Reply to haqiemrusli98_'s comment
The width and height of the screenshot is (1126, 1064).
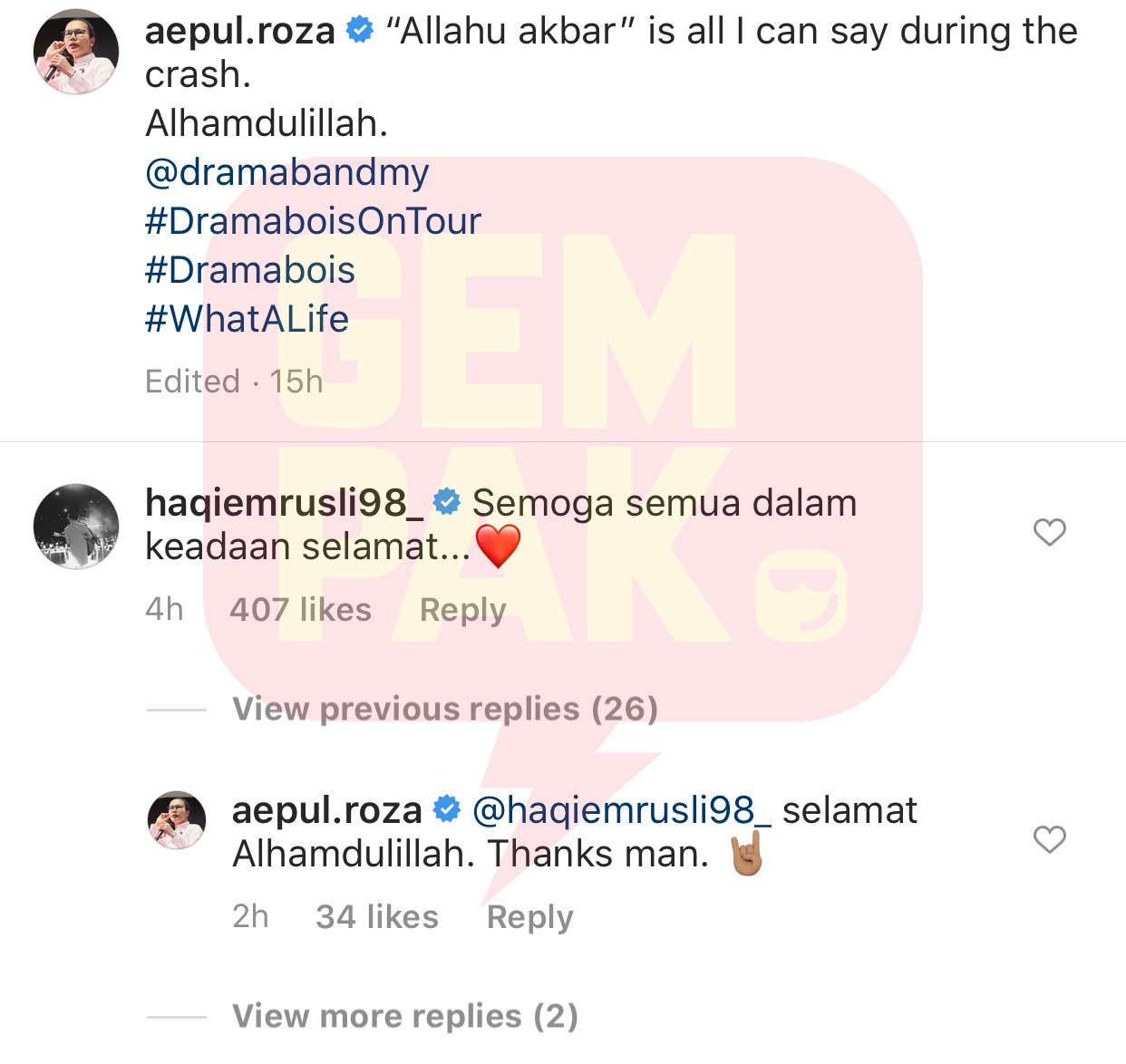pos(463,611)
